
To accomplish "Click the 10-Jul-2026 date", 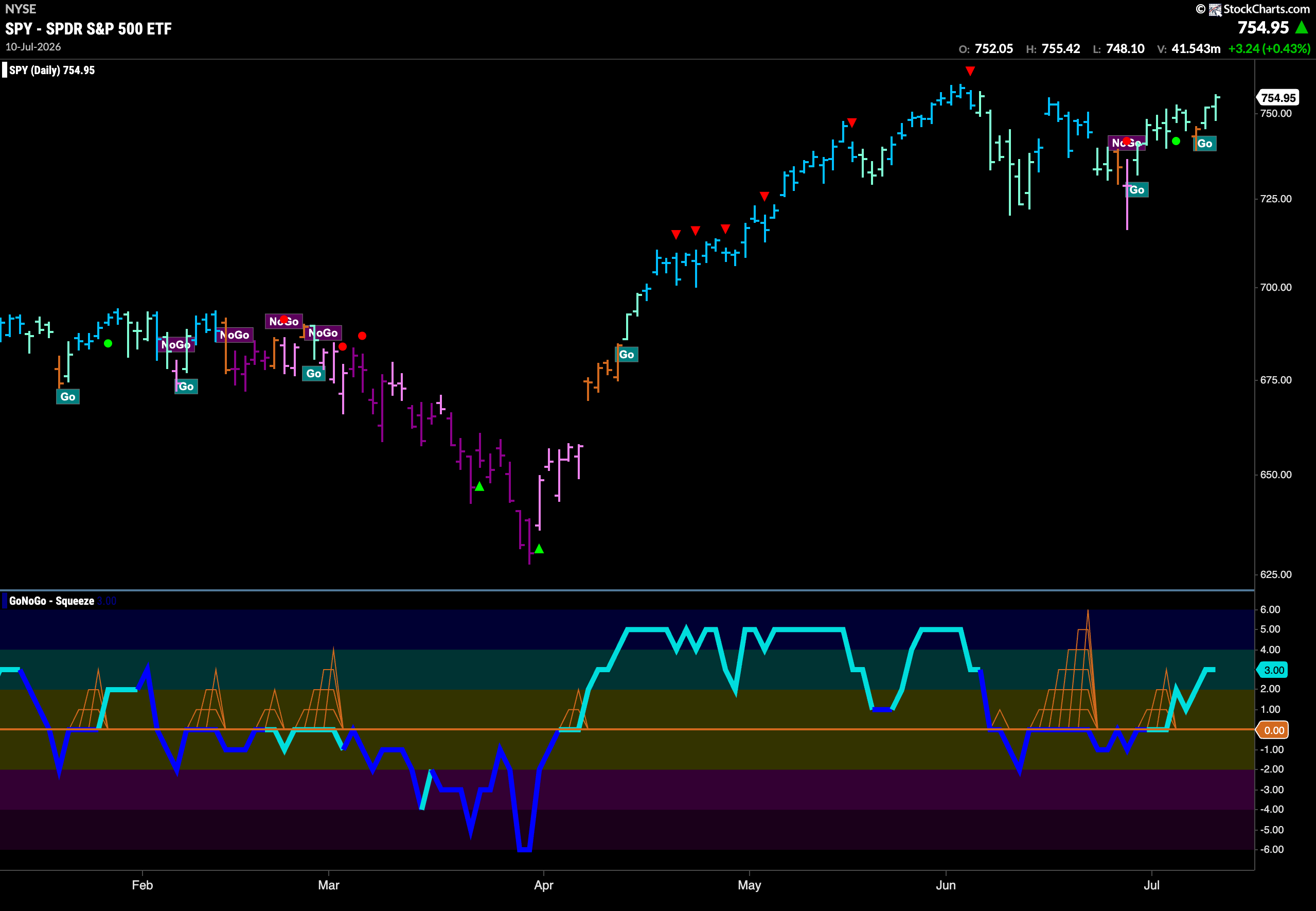I will 33,47.
